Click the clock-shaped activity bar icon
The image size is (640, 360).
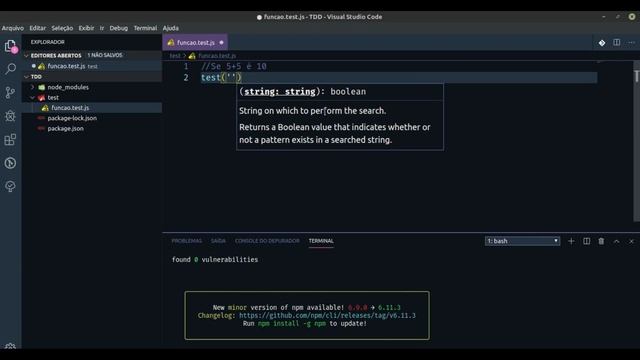coord(11,163)
